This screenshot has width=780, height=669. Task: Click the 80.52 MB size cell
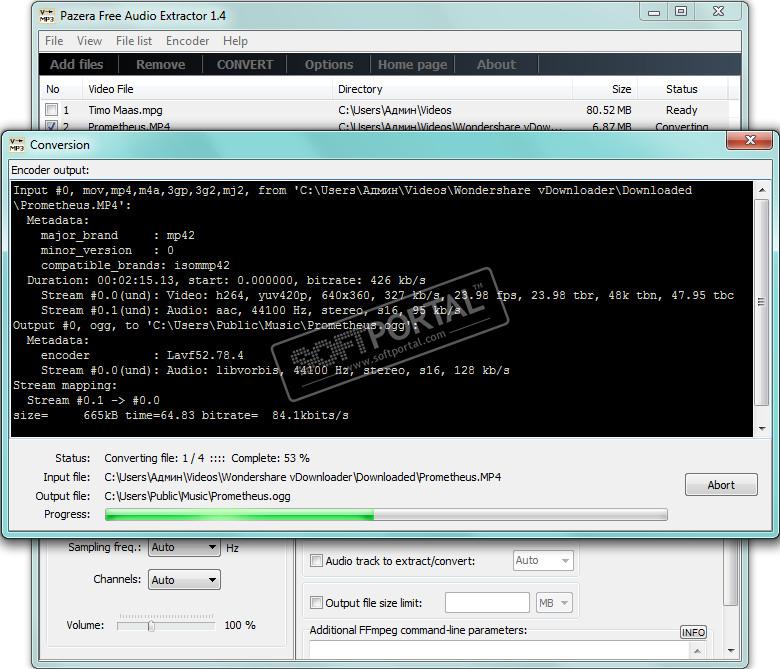608,110
